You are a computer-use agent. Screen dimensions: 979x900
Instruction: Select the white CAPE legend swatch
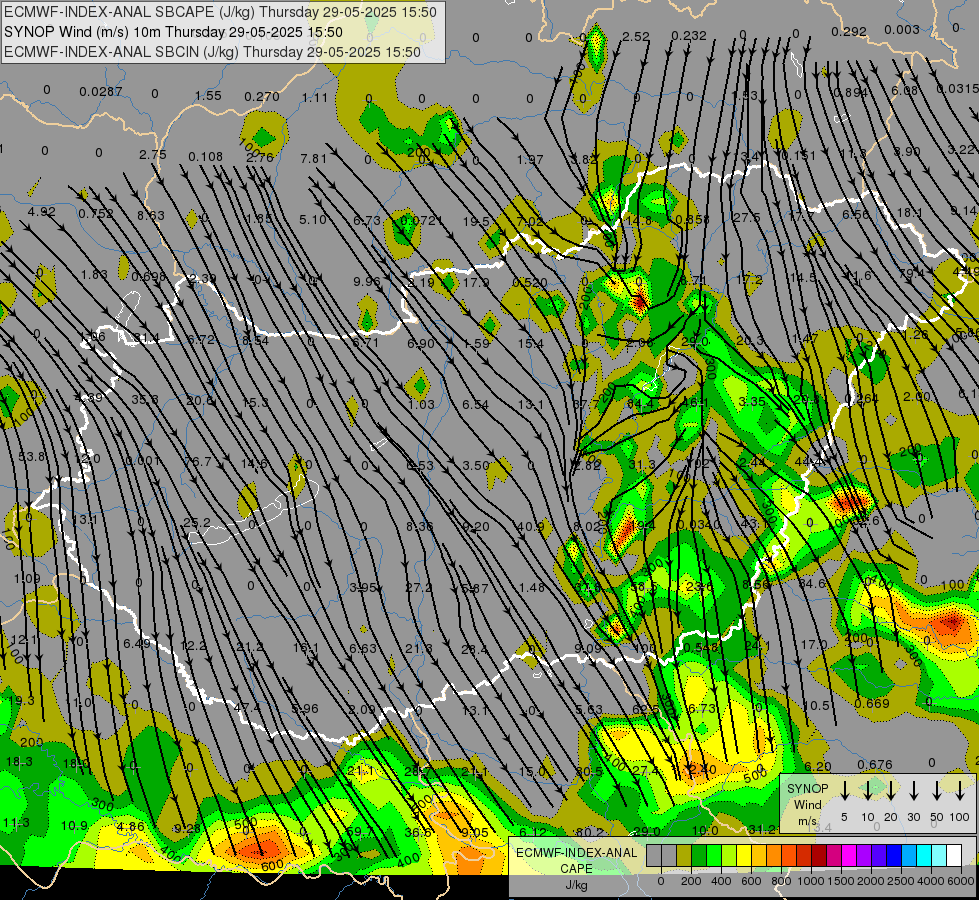click(953, 856)
